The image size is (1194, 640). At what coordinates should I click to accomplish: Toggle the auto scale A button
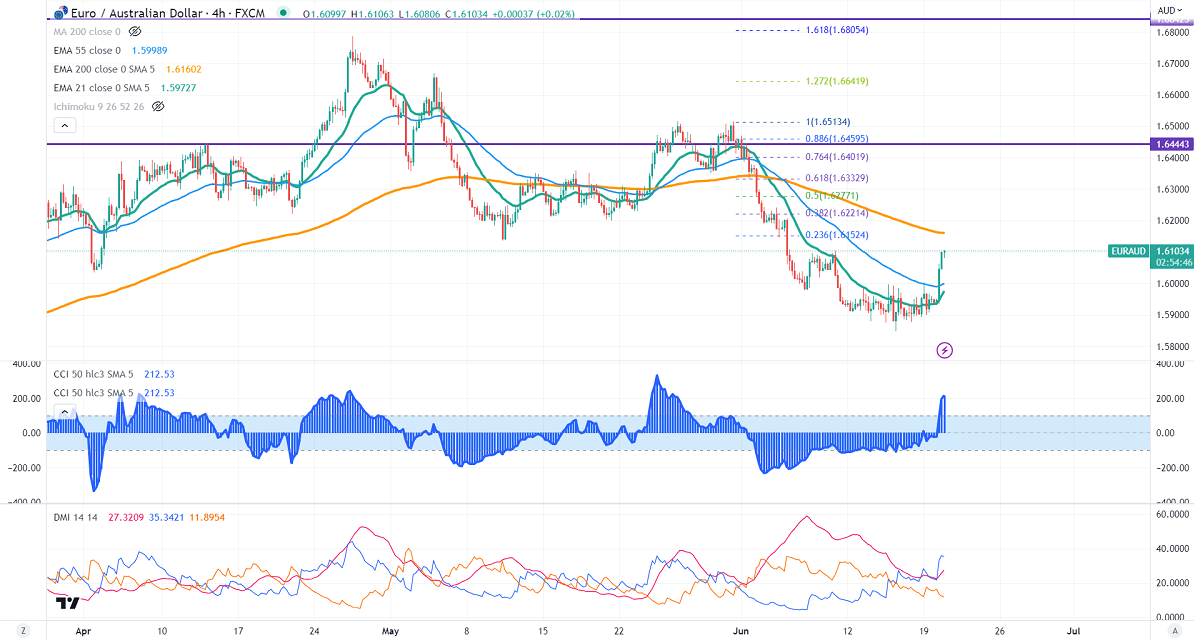click(x=1176, y=631)
